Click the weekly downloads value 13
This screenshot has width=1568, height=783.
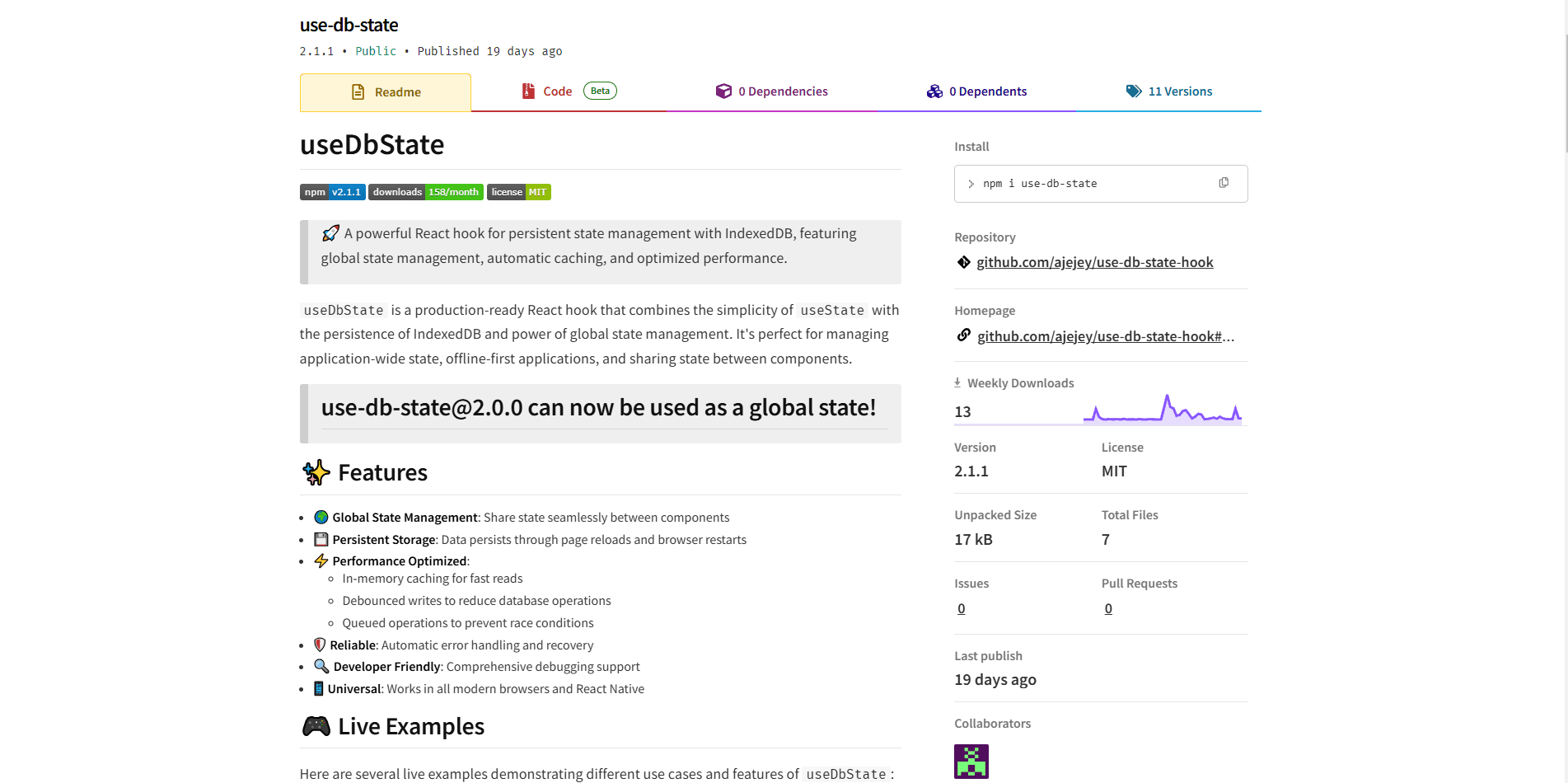(962, 411)
